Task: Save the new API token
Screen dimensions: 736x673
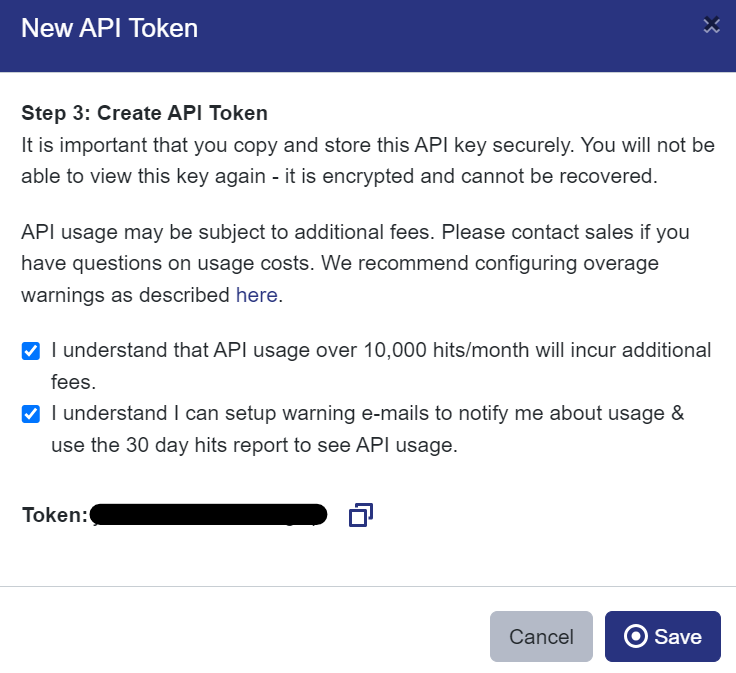Action: (662, 637)
